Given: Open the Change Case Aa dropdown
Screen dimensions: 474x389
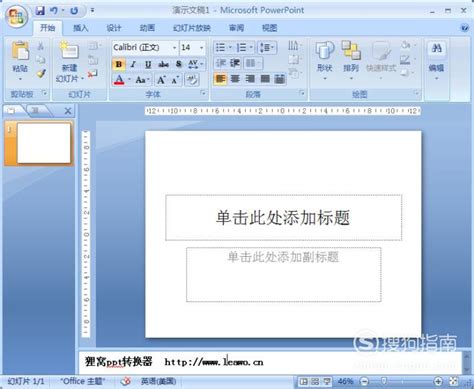Looking at the screenshot, I should [142, 80].
